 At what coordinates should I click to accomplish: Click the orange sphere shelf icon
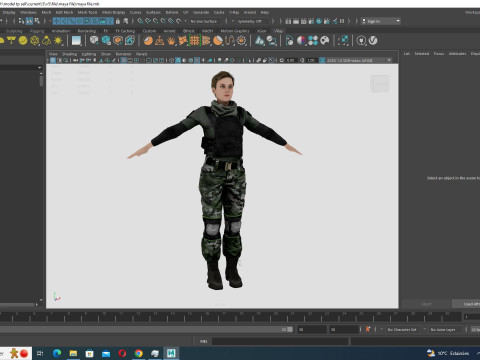pyautogui.click(x=148, y=41)
